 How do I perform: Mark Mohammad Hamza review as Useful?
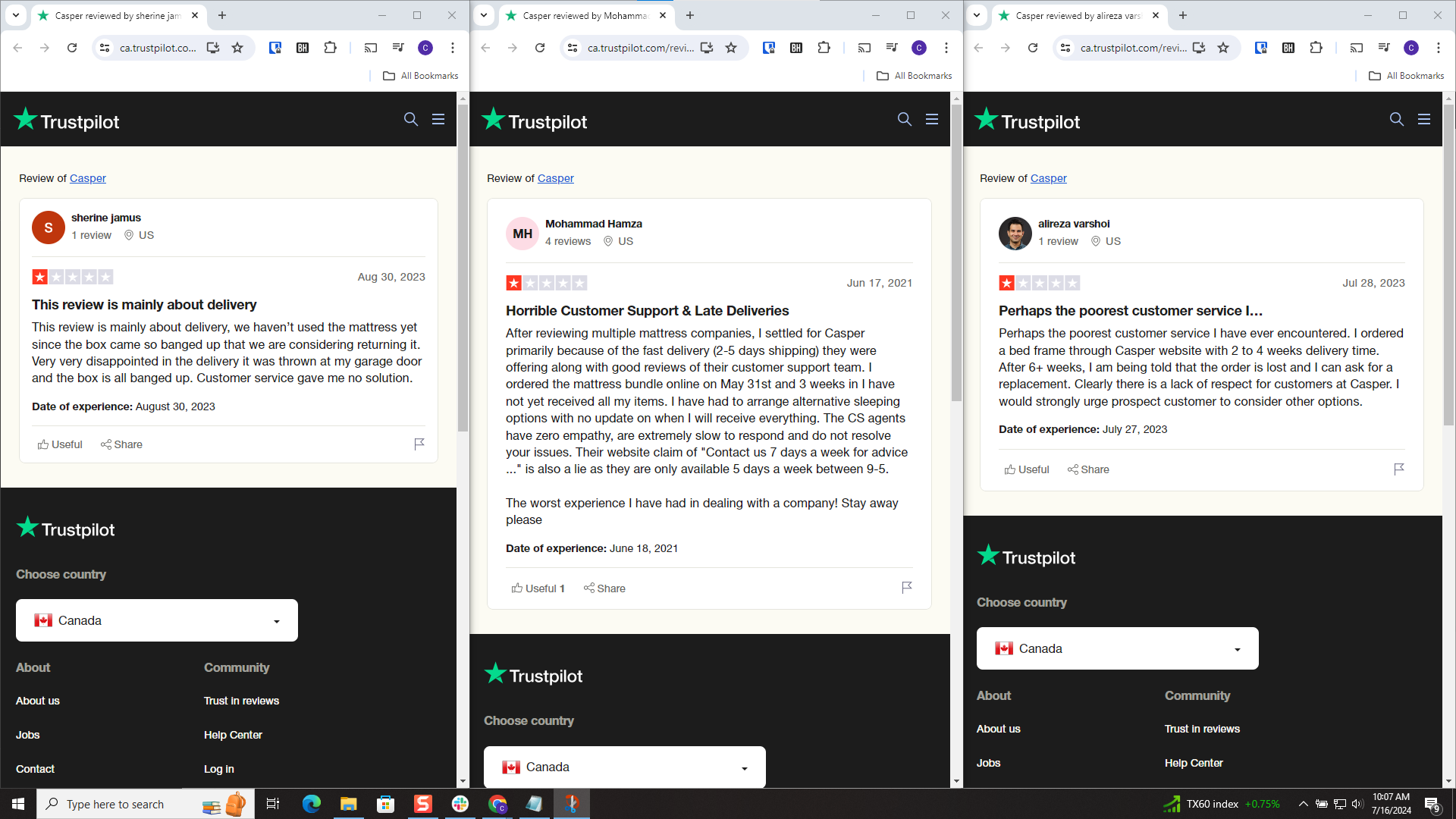538,588
